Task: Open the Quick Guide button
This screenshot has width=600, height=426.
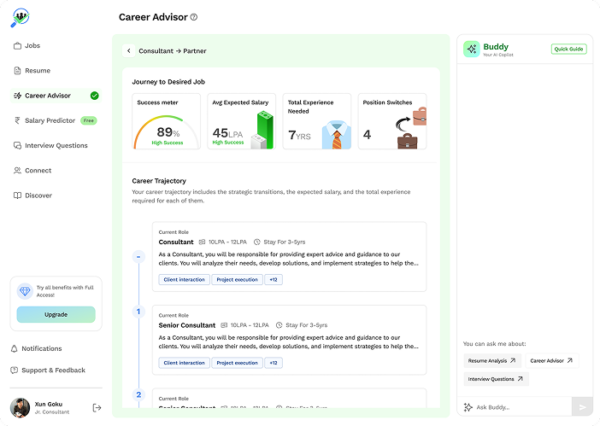Action: [568, 49]
